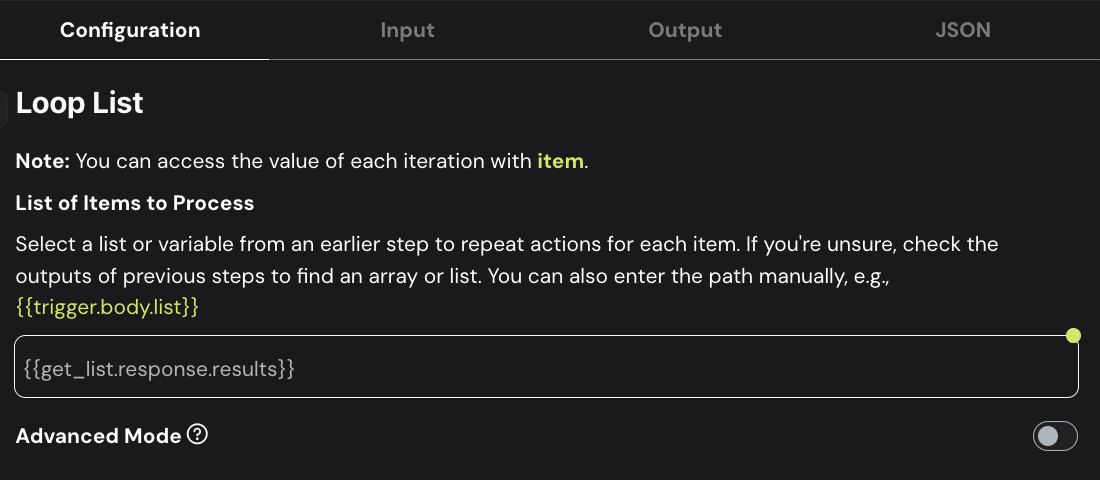Click the 'Advanced Mode' label text

point(99,436)
